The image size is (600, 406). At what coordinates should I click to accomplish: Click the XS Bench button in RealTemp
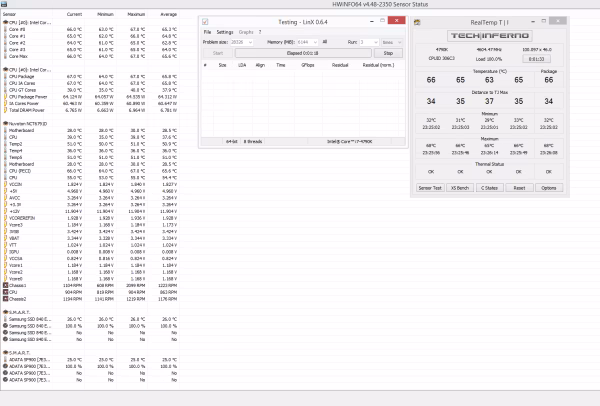point(460,188)
